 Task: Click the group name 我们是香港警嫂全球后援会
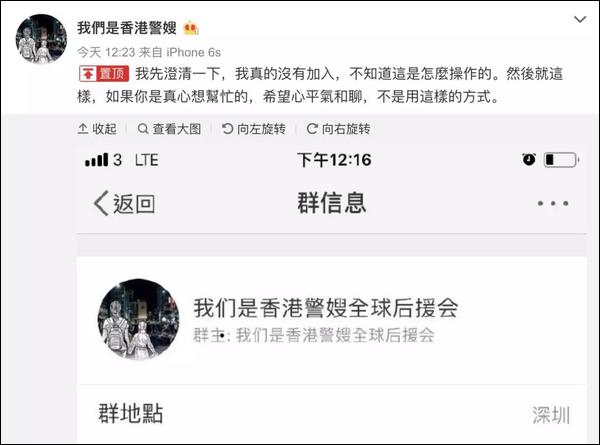click(326, 308)
